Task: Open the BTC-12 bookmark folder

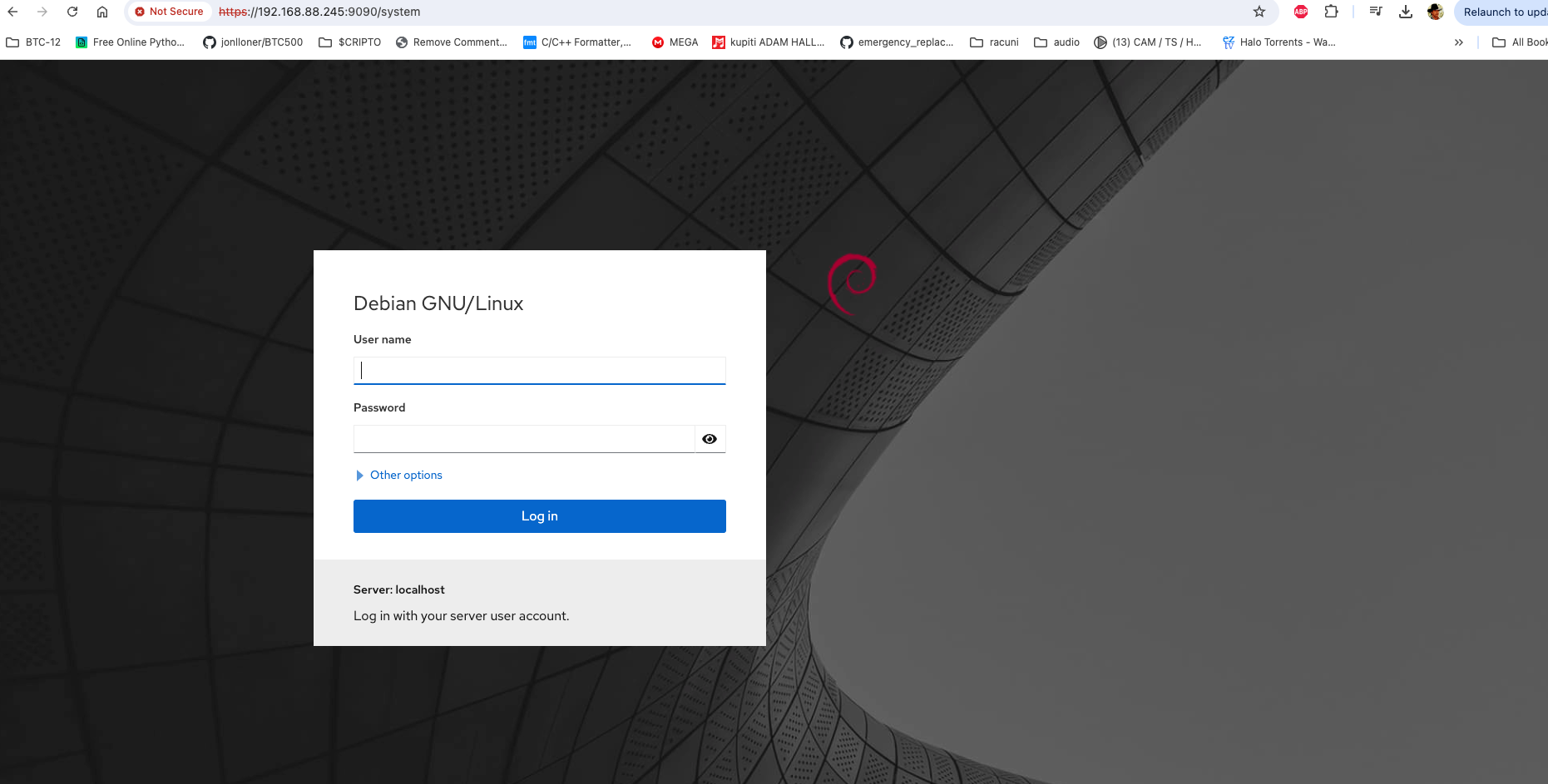Action: (33, 42)
